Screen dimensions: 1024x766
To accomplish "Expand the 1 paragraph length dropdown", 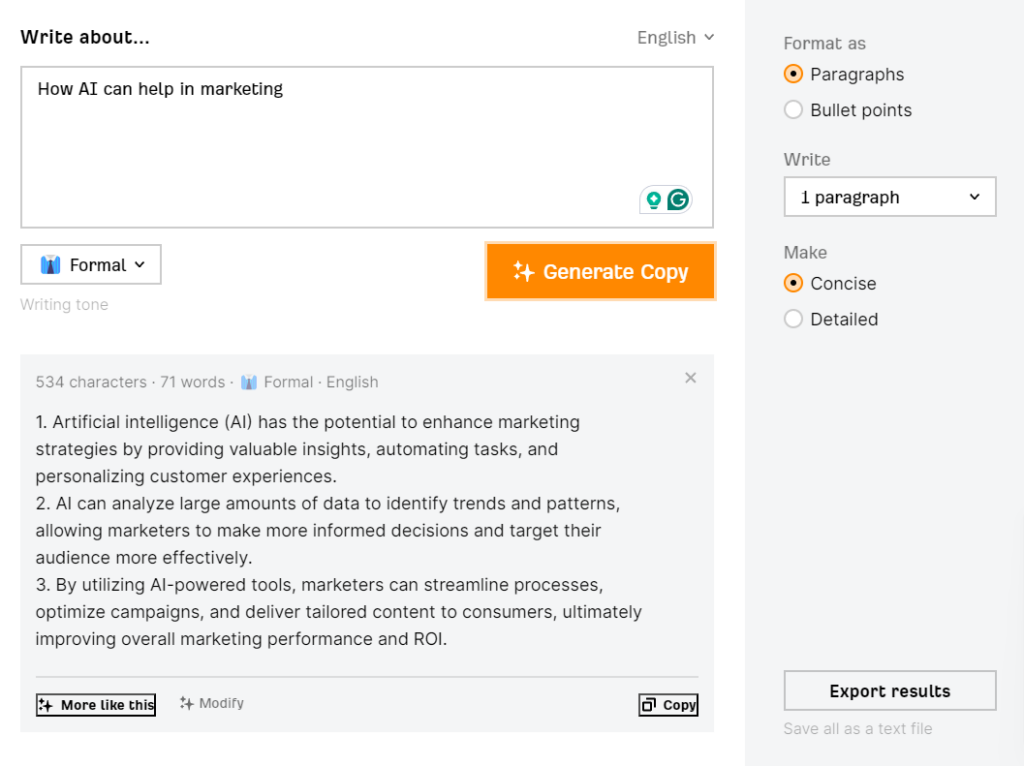I will [x=889, y=196].
